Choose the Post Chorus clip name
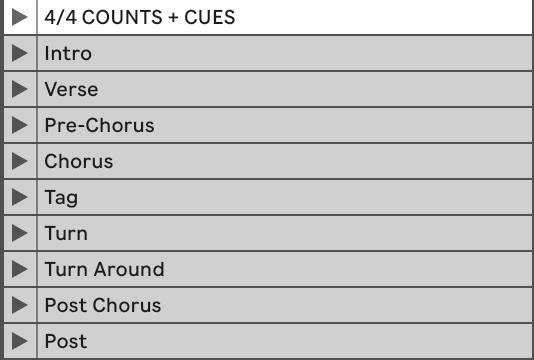The image size is (534, 360). click(x=103, y=305)
